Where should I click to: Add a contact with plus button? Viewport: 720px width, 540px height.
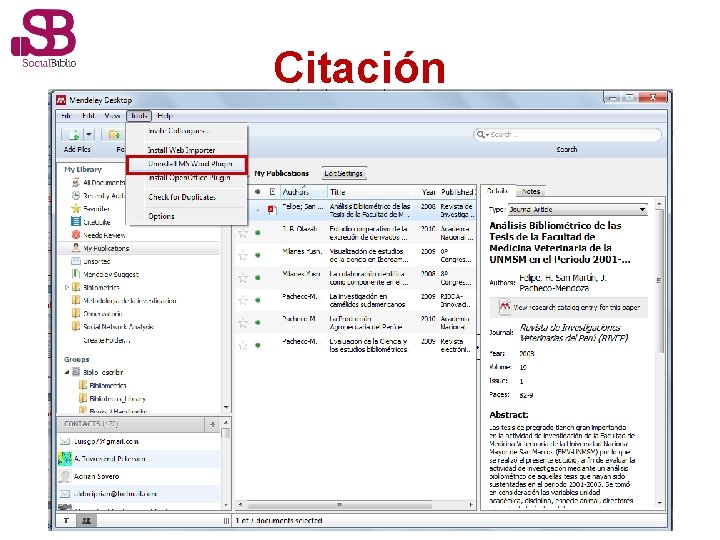pyautogui.click(x=212, y=424)
